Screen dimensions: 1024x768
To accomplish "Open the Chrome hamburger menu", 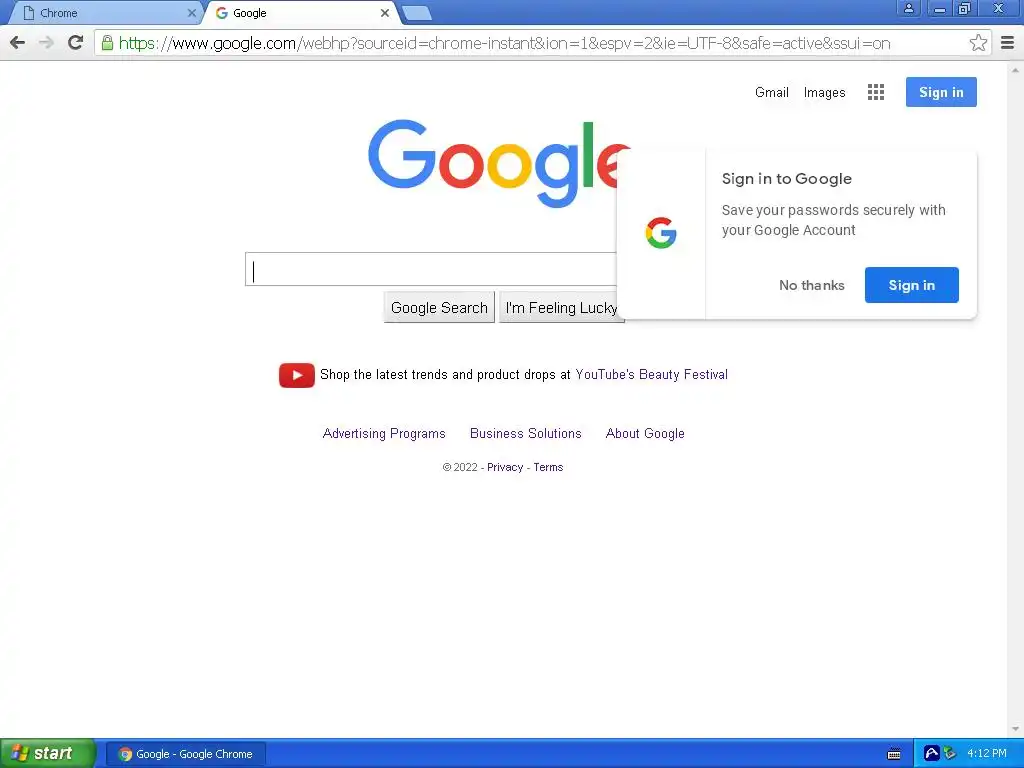I will click(x=1008, y=43).
